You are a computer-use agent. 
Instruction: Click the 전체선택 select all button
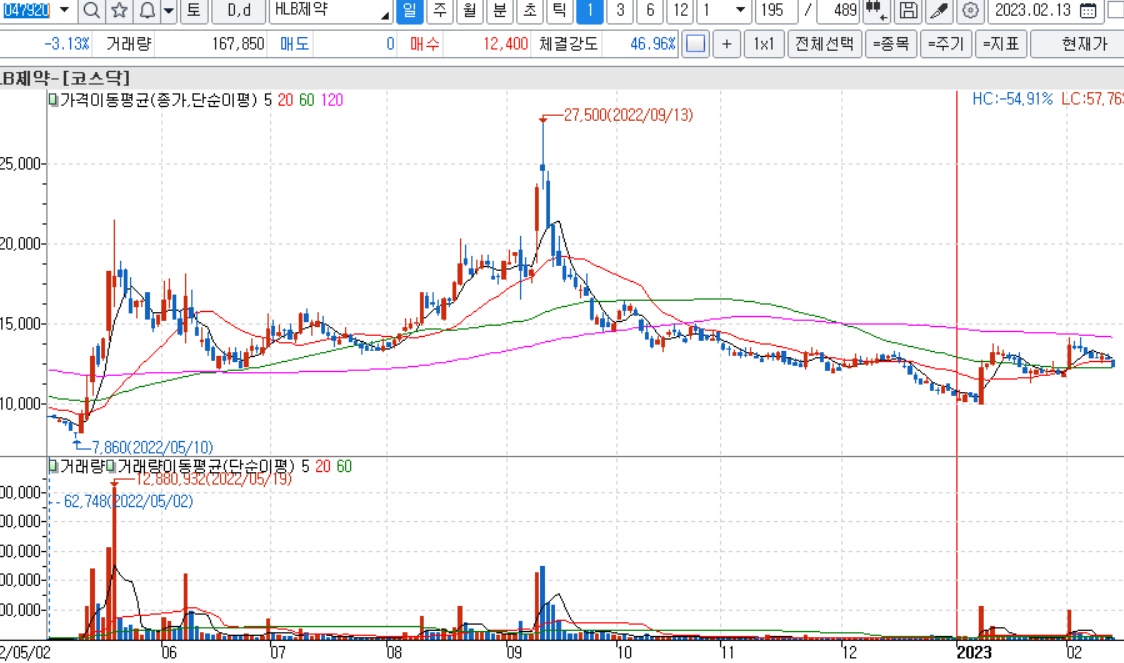tap(824, 44)
